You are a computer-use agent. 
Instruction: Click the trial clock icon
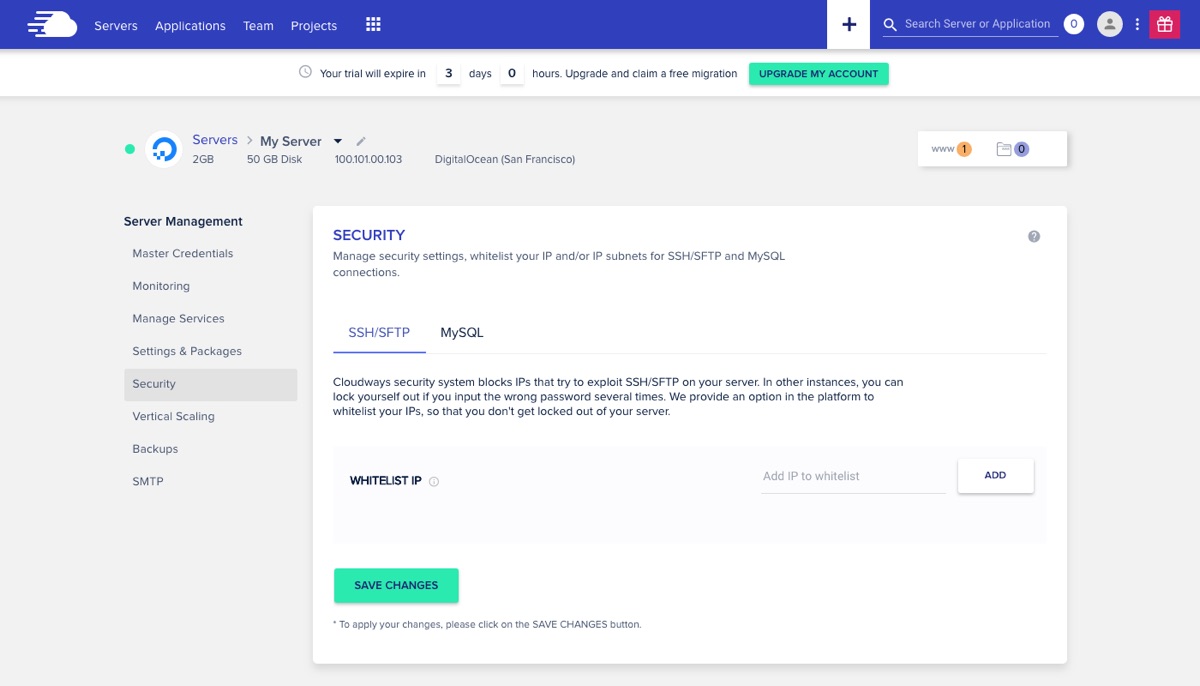coord(305,72)
